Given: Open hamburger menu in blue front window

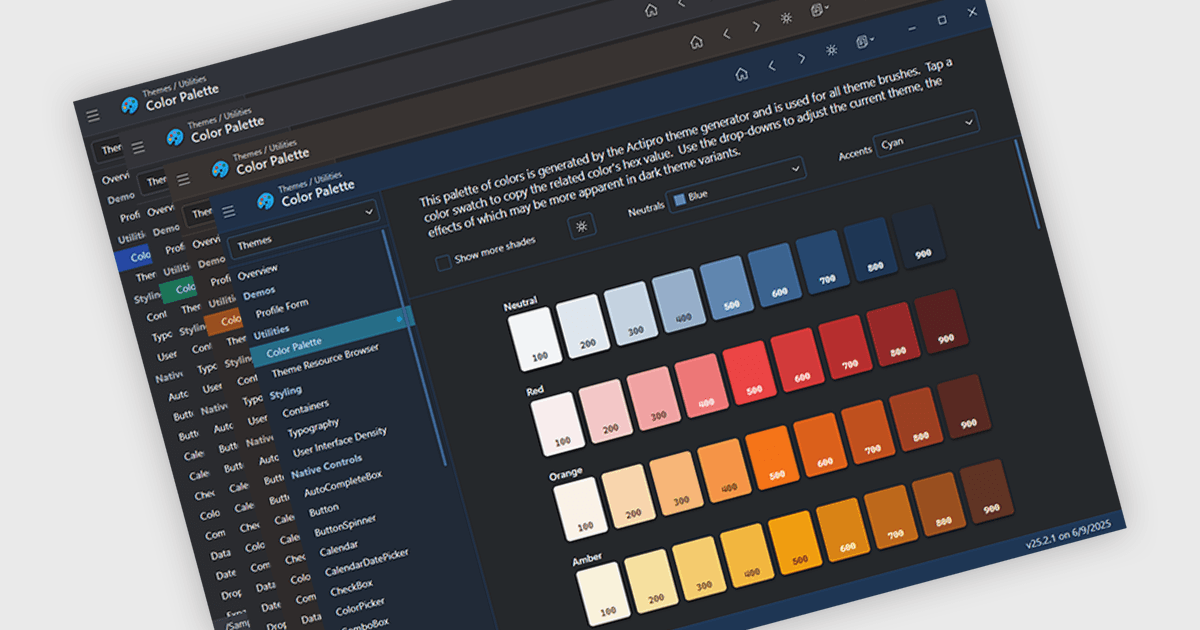Looking at the screenshot, I should [x=228, y=211].
